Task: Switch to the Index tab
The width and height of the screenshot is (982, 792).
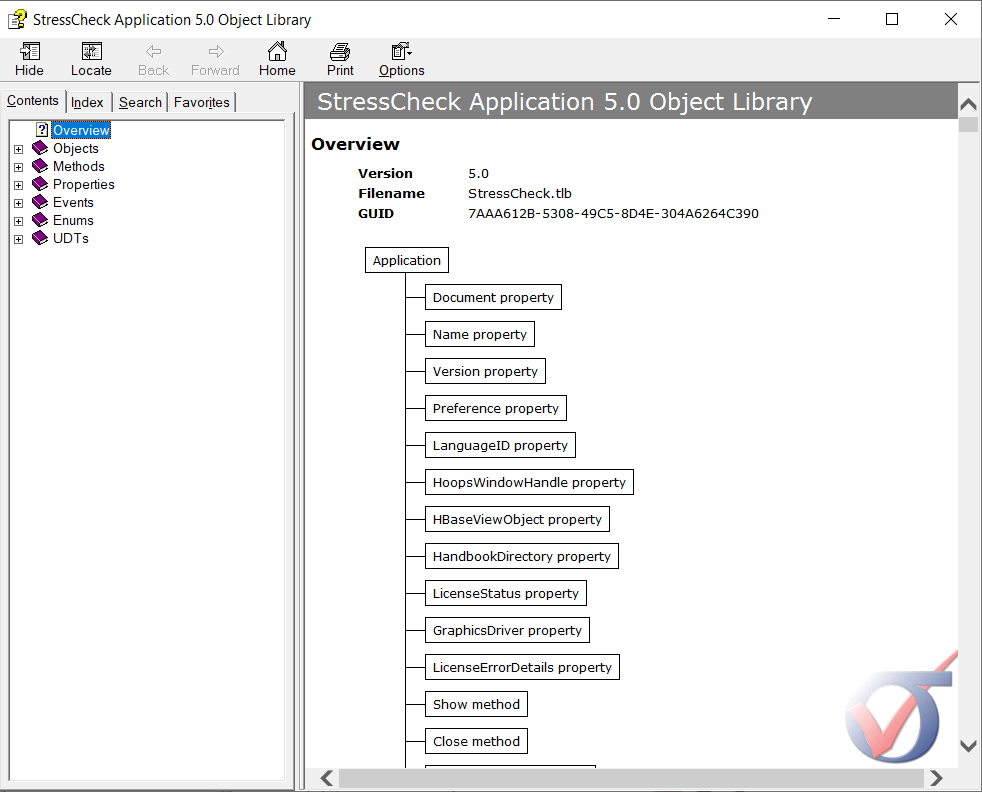Action: click(x=87, y=102)
